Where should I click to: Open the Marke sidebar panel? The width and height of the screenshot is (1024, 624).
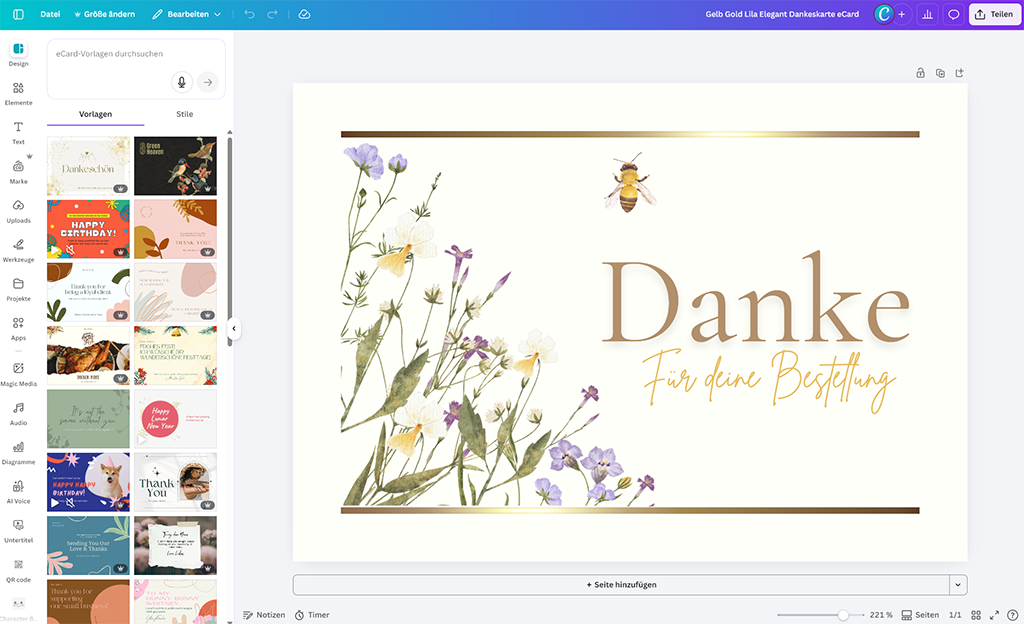(18, 172)
